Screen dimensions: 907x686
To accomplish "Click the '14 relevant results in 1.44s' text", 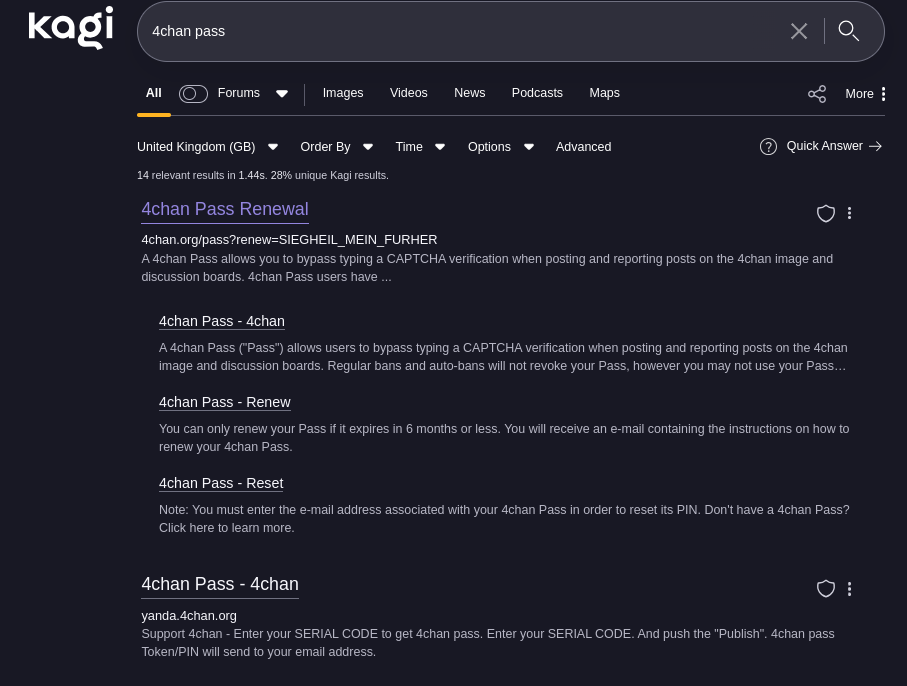I will (263, 175).
